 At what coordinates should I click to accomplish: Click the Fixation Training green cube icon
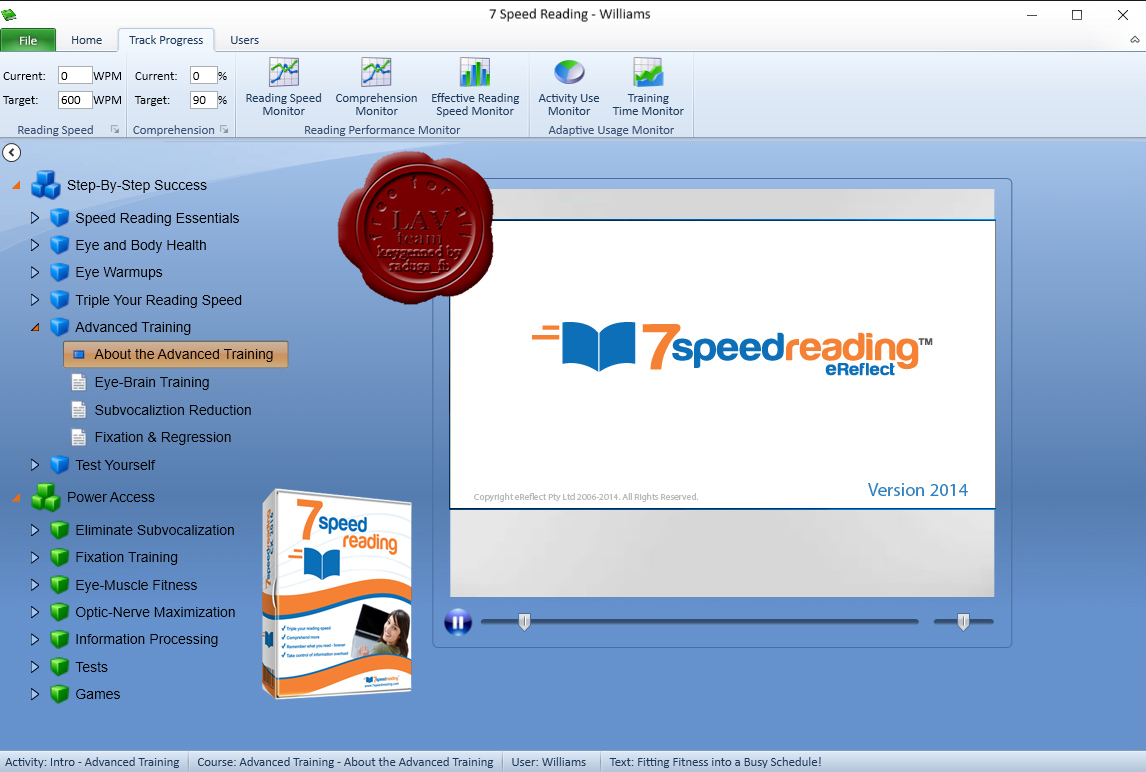click(x=59, y=557)
